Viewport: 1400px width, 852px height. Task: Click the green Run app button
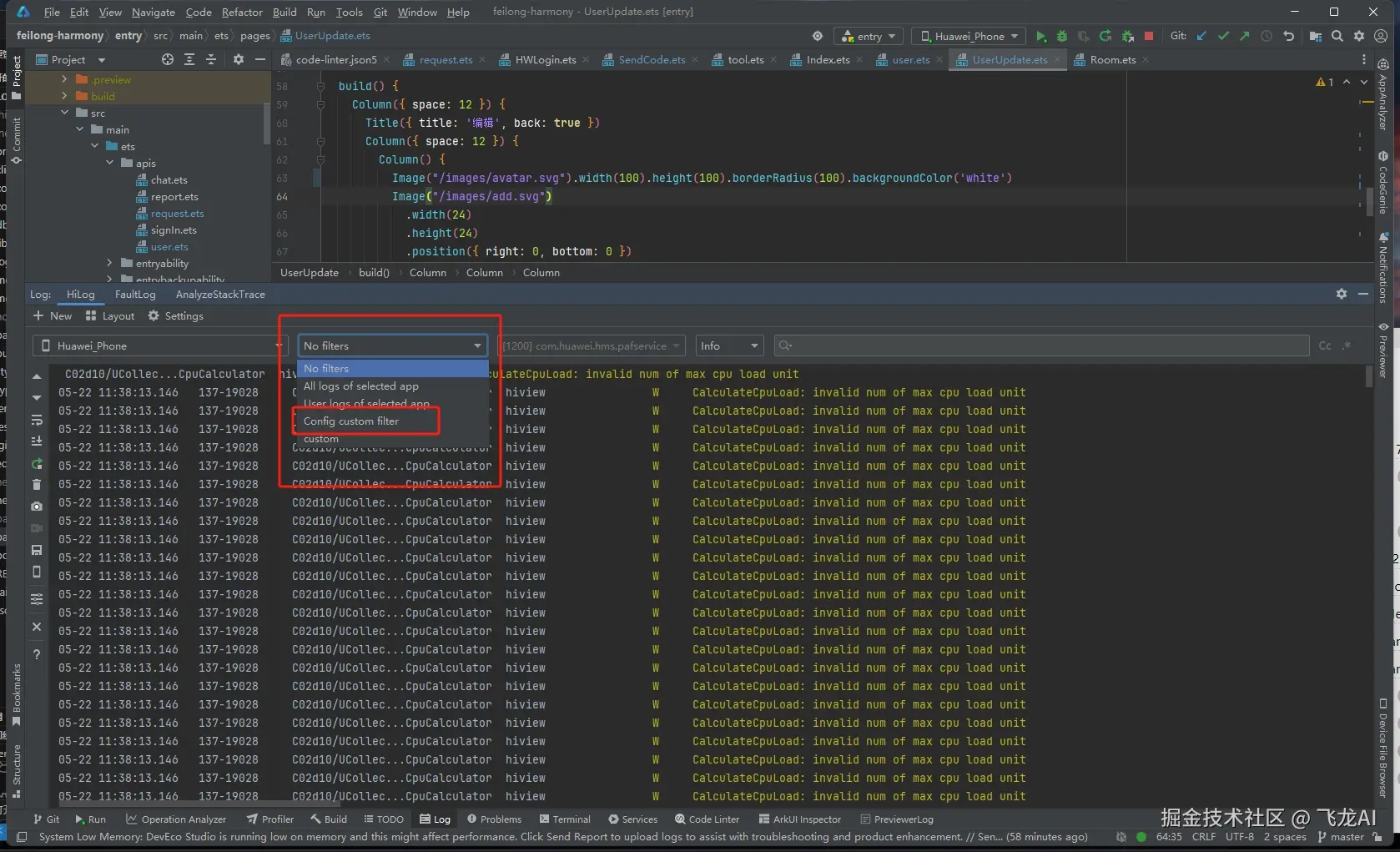(1040, 36)
